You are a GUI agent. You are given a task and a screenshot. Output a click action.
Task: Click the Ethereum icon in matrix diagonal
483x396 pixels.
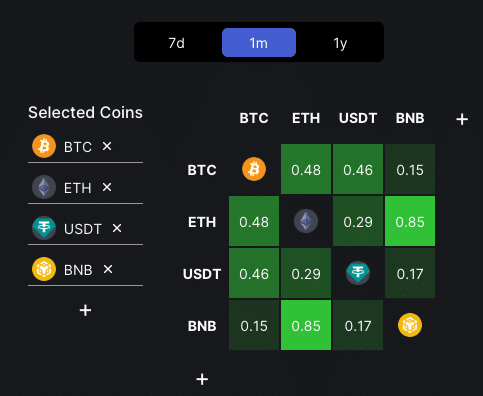click(x=306, y=221)
